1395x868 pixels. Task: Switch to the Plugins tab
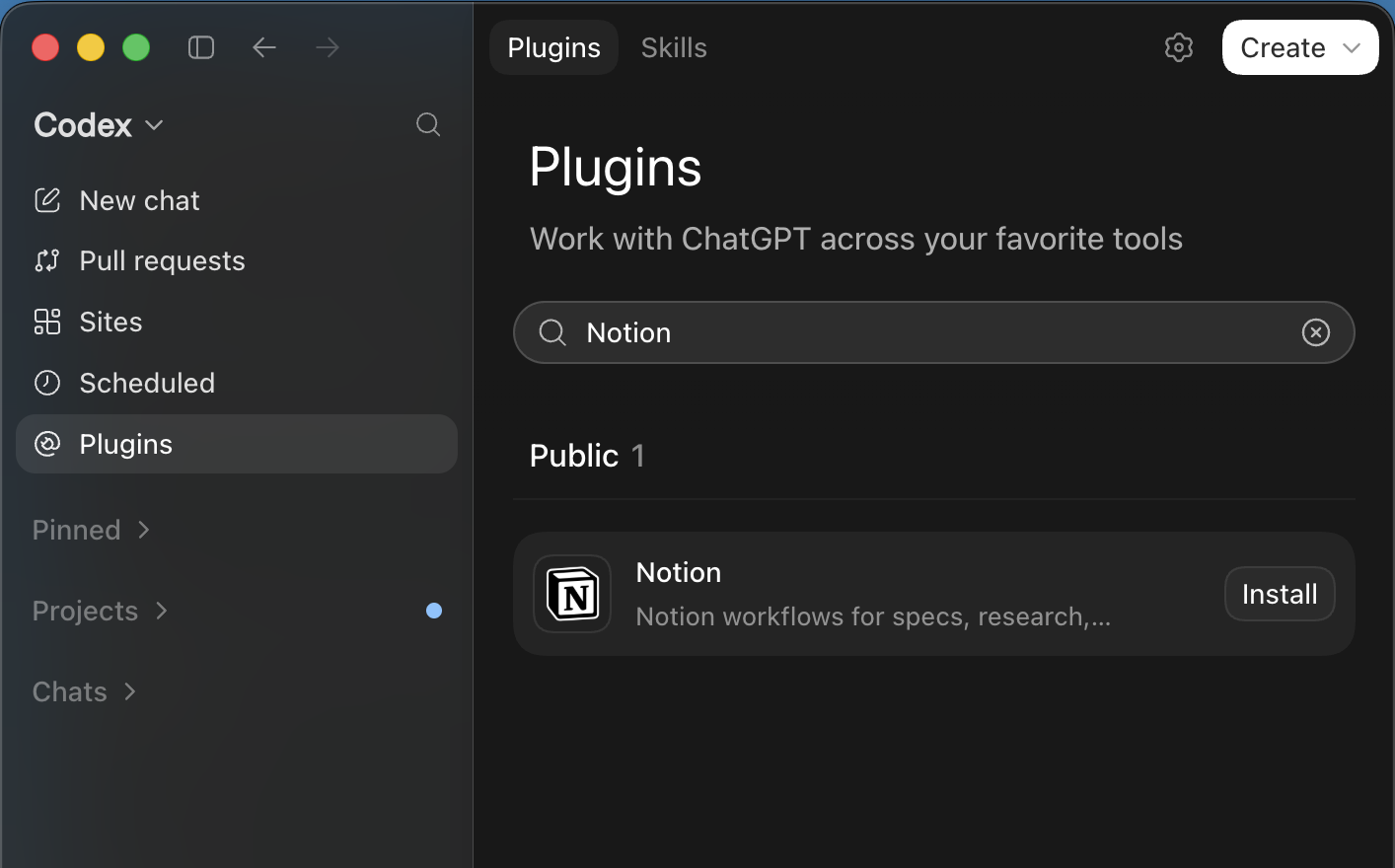[x=554, y=47]
